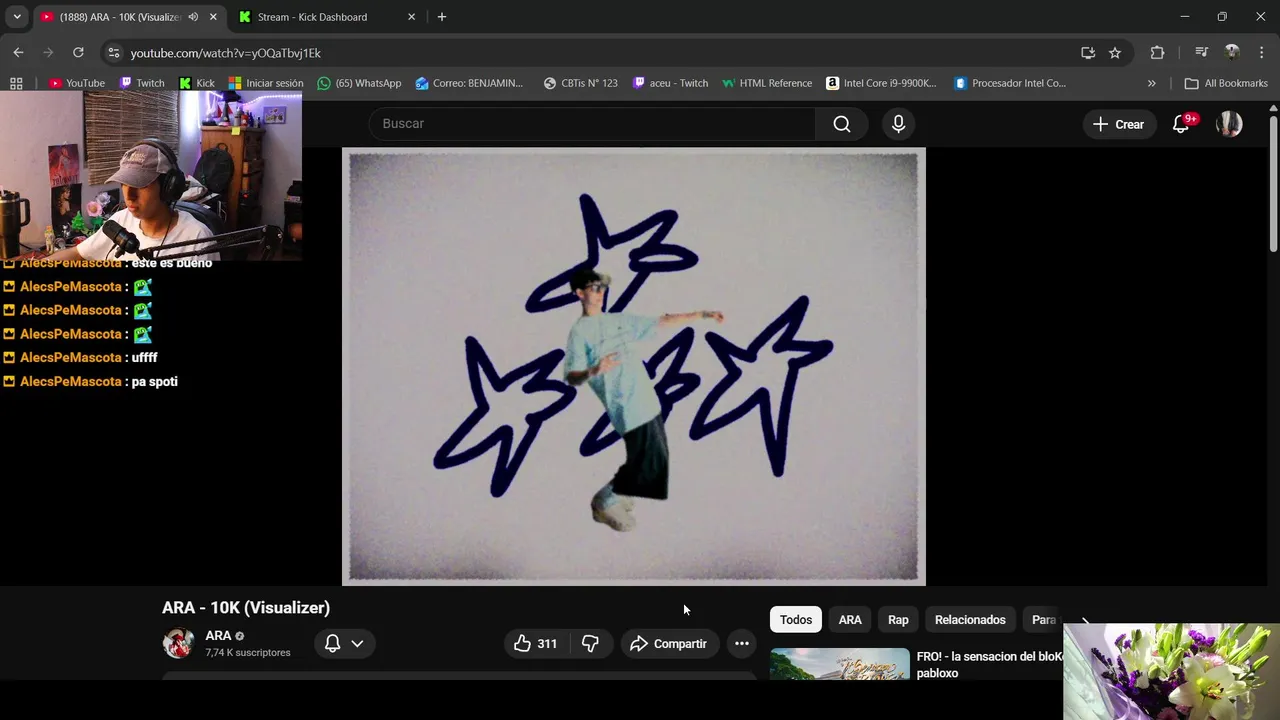Image resolution: width=1280 pixels, height=720 pixels.
Task: View site information icon in address bar
Action: coord(114,53)
